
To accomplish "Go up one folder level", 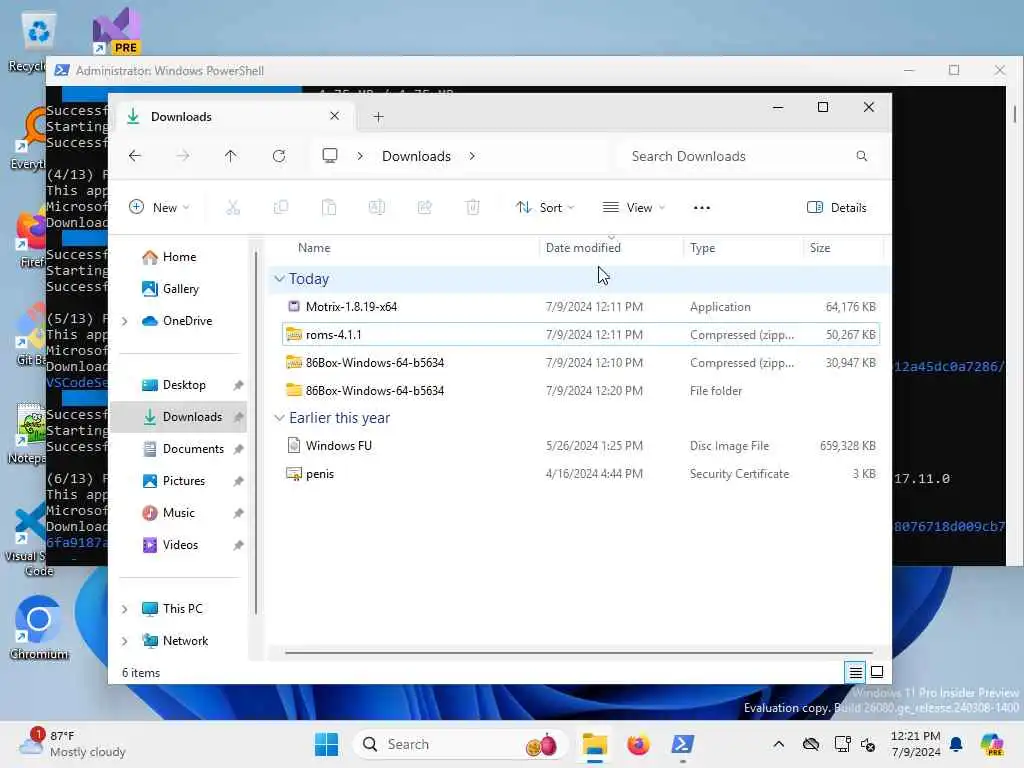I will 231,156.
